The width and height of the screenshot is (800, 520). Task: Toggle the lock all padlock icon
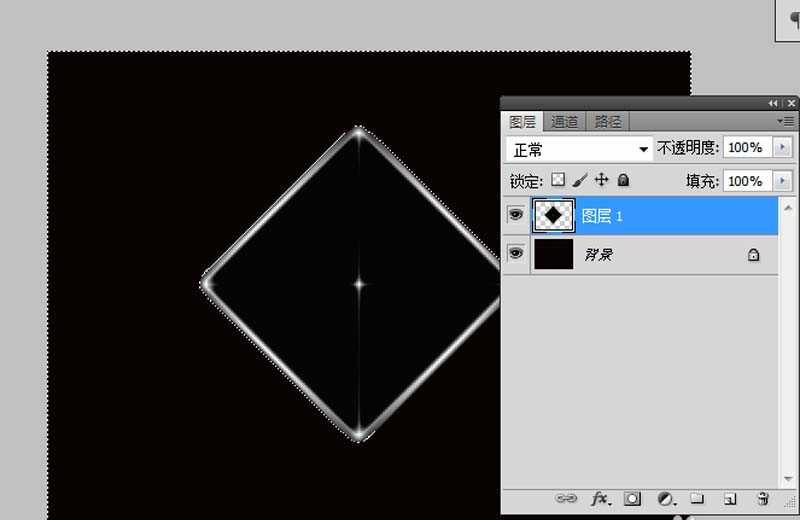point(623,181)
